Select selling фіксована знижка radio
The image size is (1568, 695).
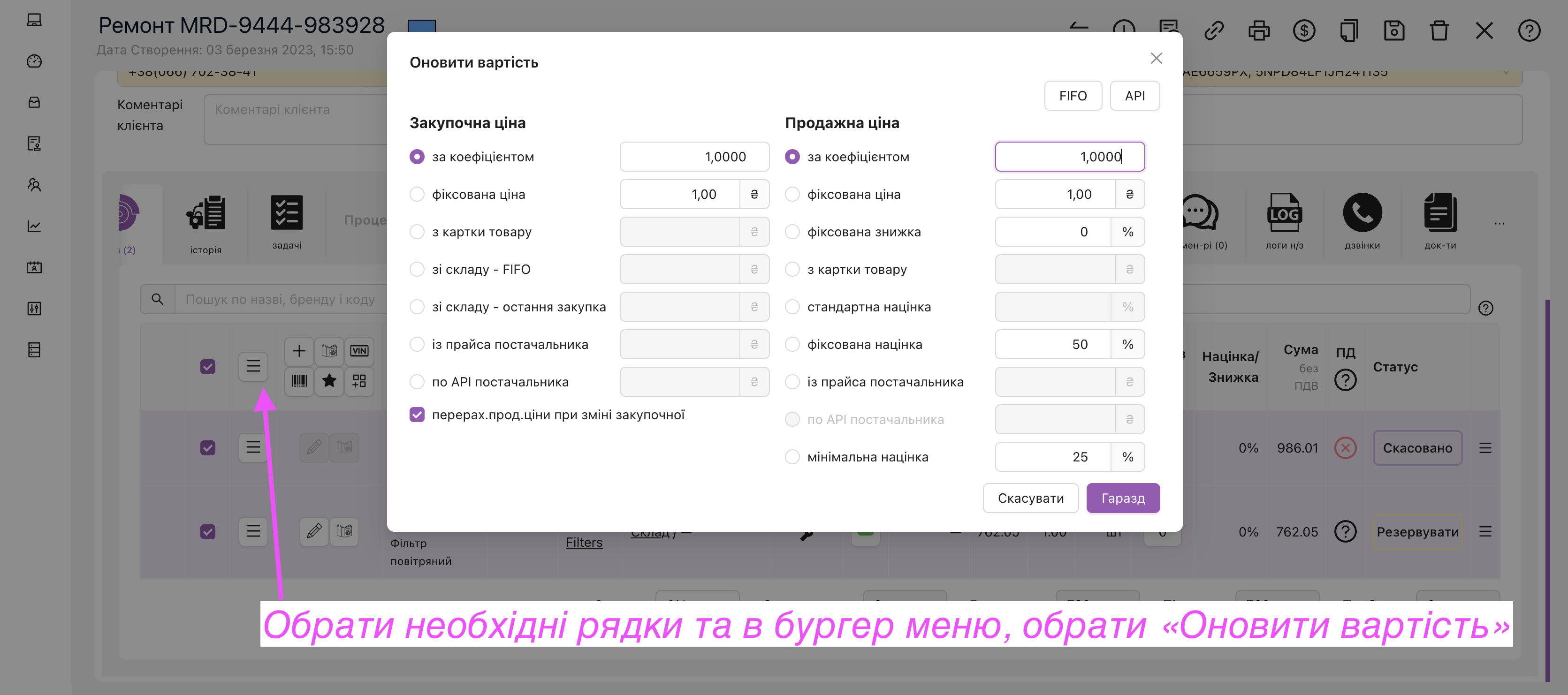(792, 232)
